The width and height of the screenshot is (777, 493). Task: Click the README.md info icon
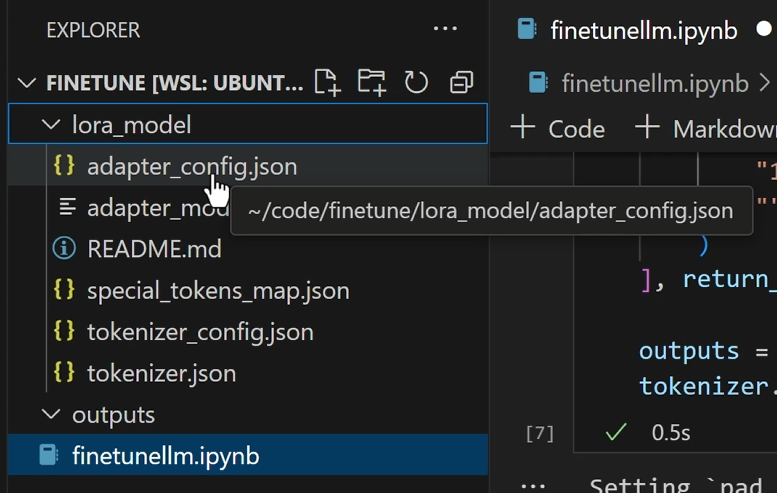click(x=64, y=248)
